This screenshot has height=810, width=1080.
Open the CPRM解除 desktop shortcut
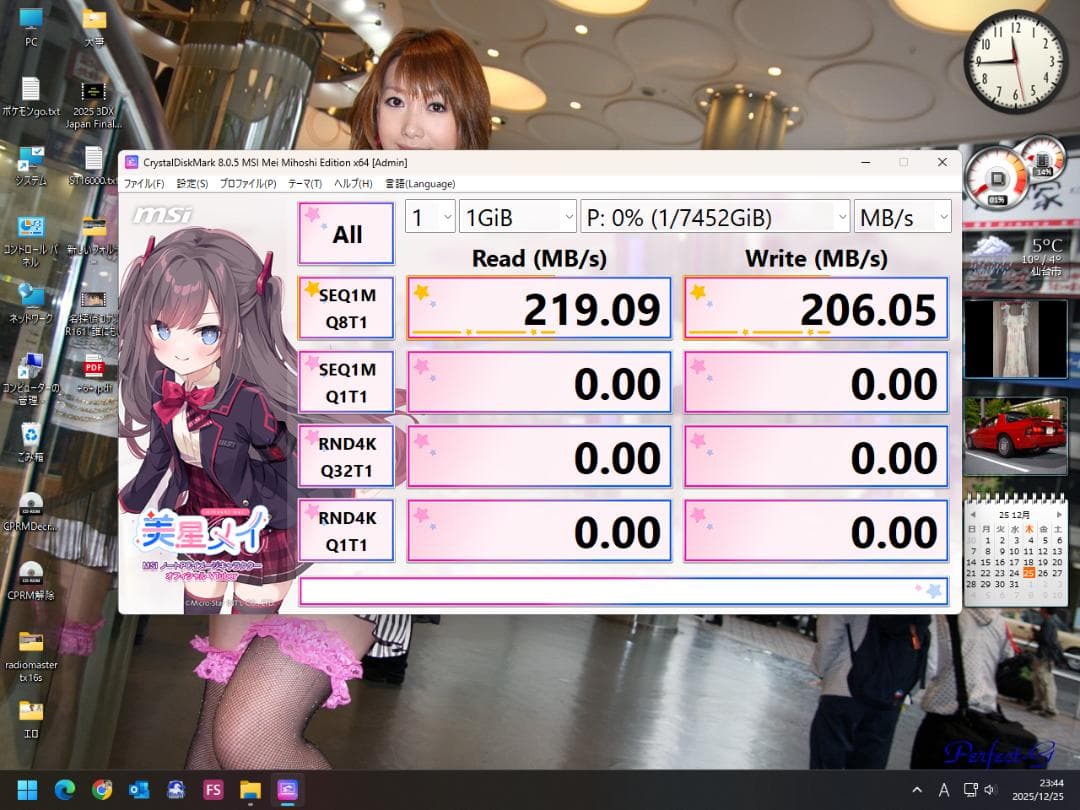coord(30,570)
